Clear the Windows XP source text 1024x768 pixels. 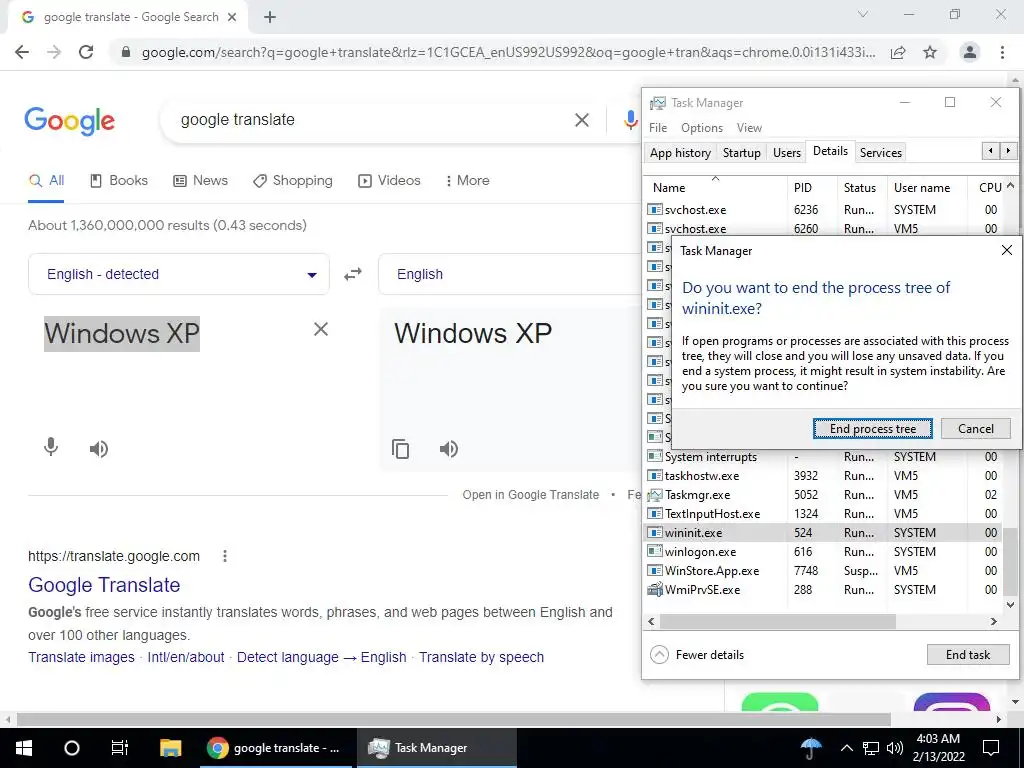321,329
